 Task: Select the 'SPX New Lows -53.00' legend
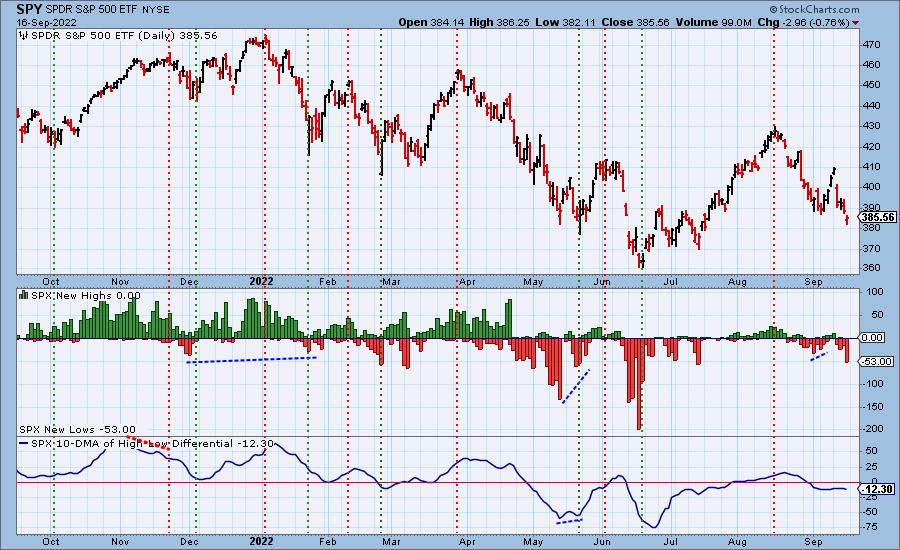[x=77, y=429]
